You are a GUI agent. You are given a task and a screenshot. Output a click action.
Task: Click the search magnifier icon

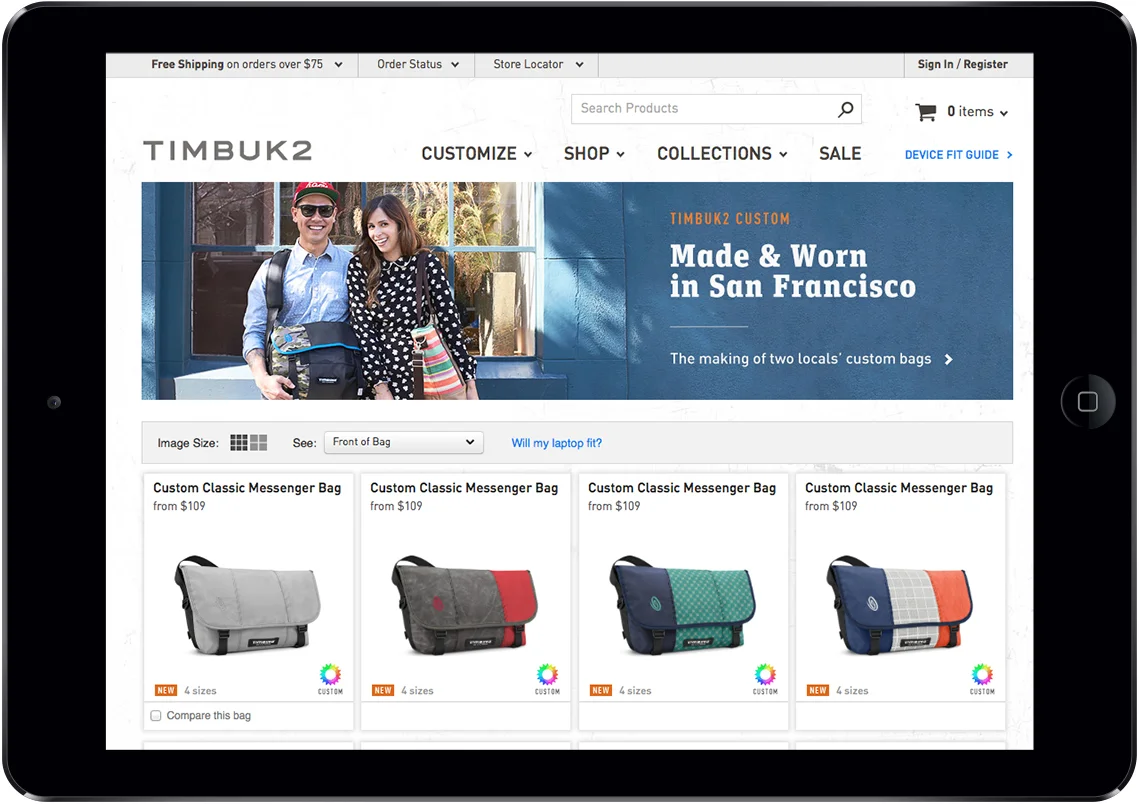(845, 110)
